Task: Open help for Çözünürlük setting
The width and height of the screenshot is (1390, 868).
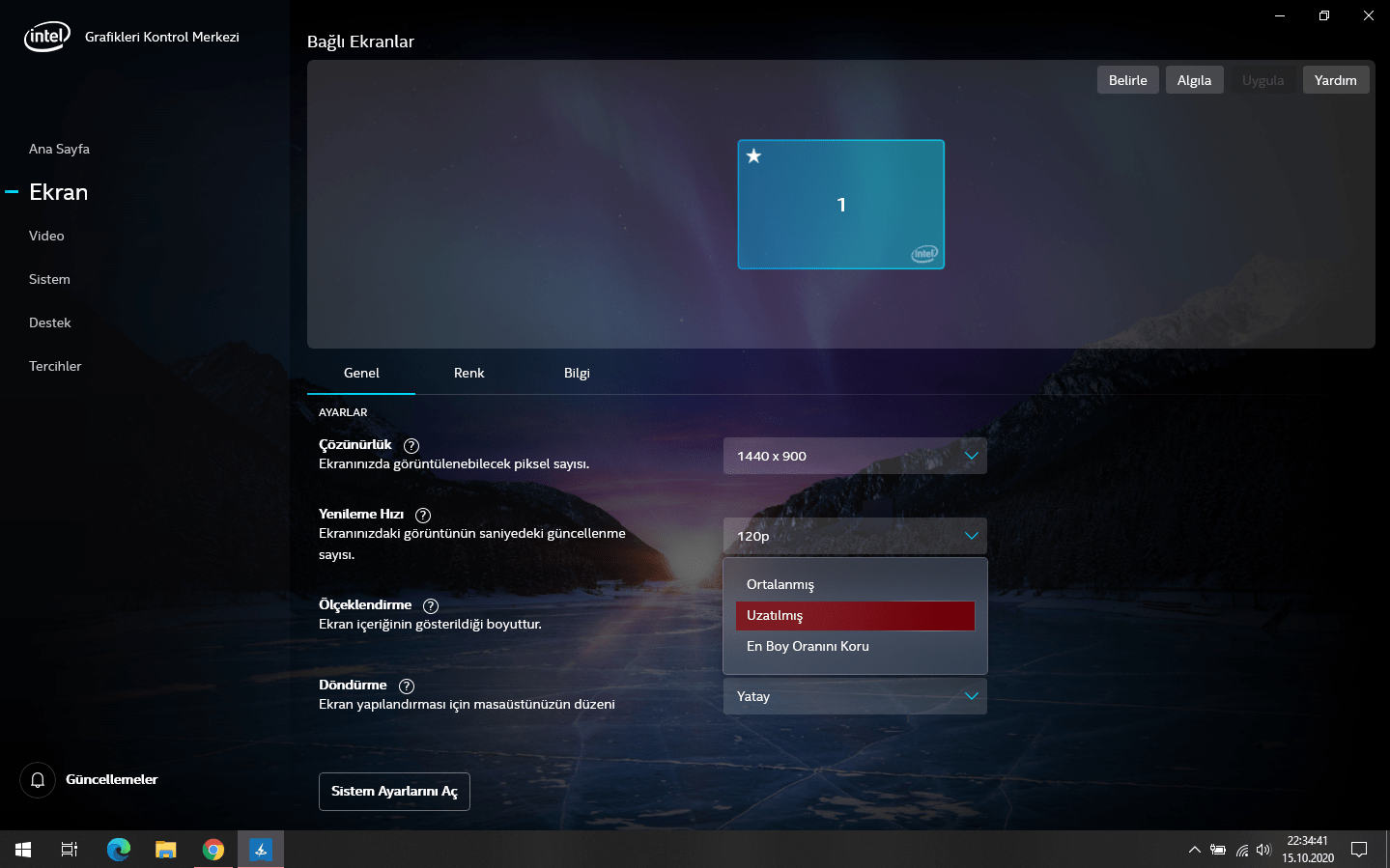Action: coord(411,445)
